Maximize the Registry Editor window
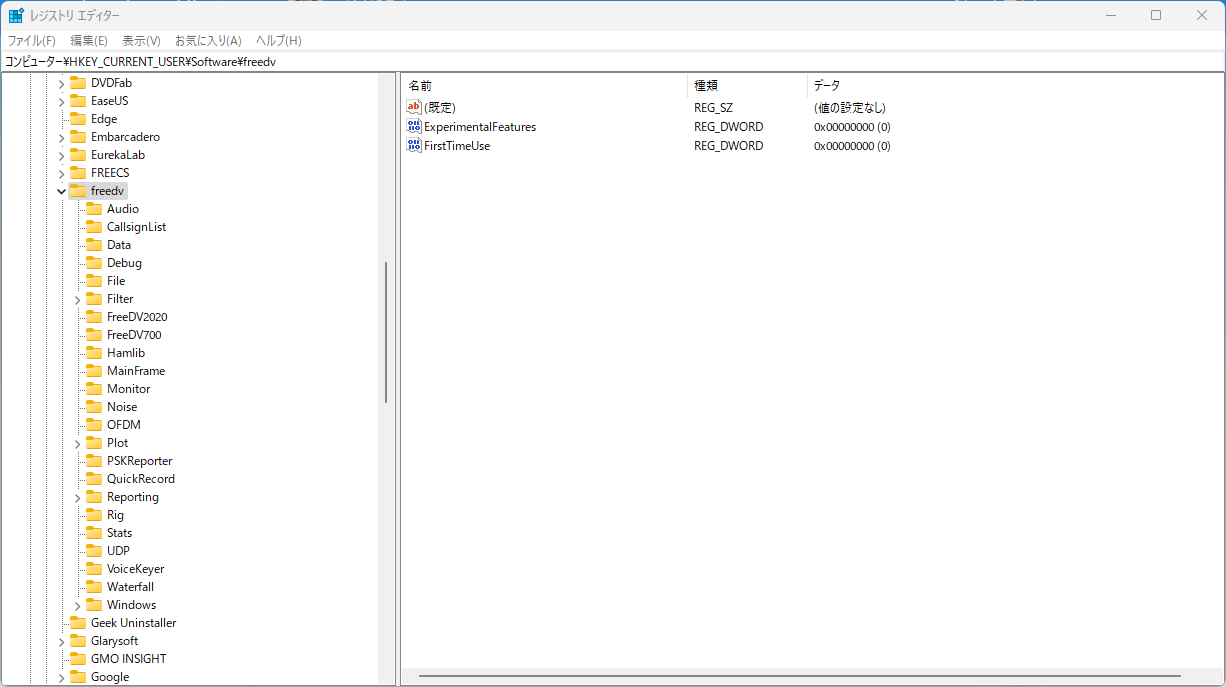This screenshot has width=1226, height=687. [1156, 15]
